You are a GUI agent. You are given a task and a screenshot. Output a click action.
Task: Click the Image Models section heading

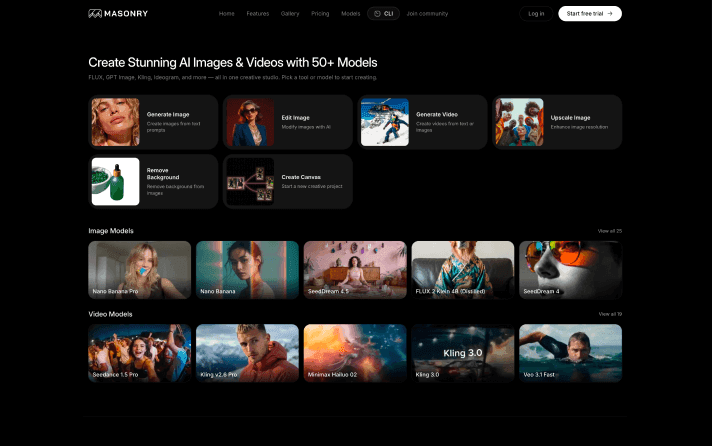[x=111, y=231]
